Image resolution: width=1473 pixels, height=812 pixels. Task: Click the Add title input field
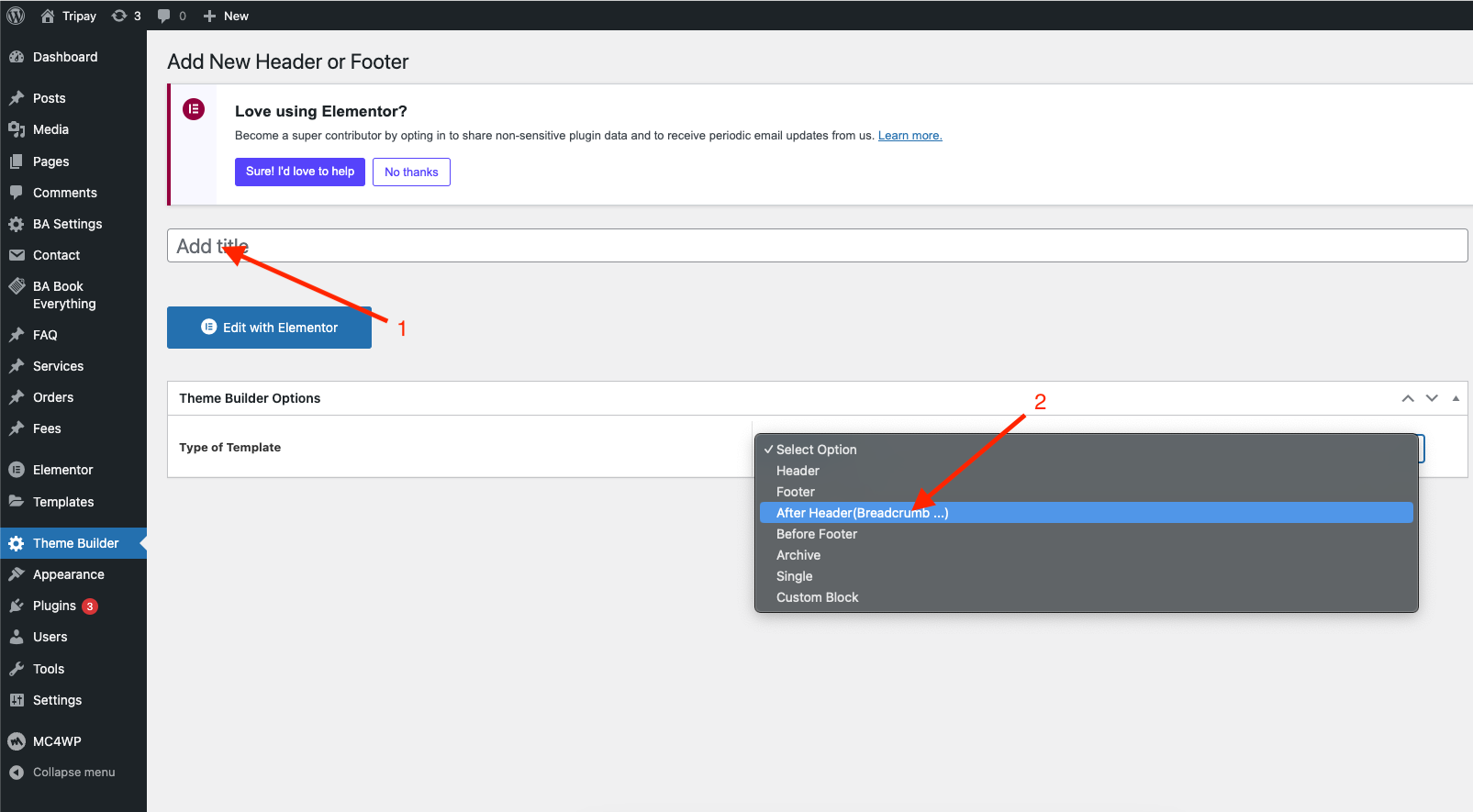(x=817, y=246)
